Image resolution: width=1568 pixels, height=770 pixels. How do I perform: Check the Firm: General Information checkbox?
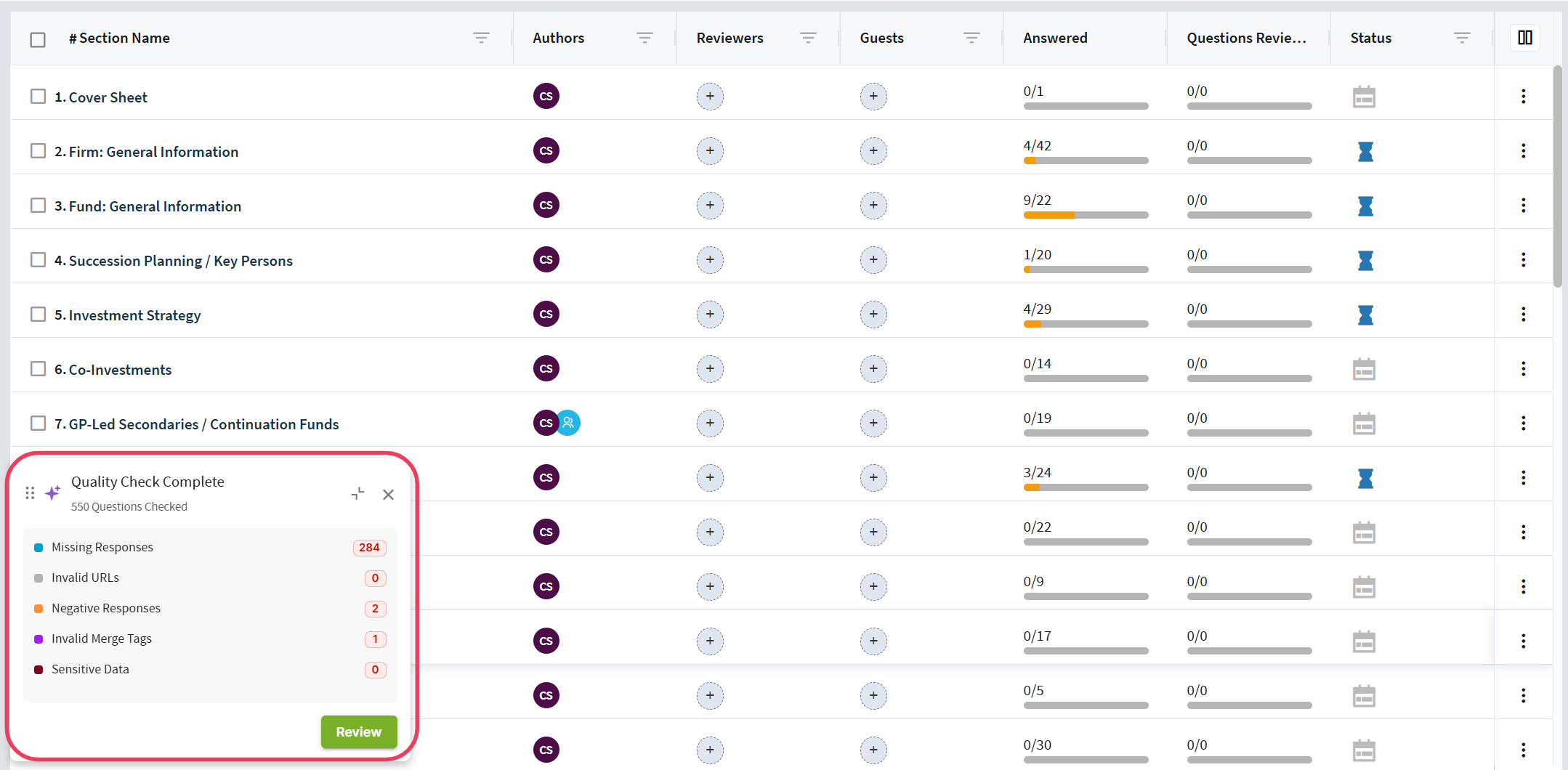pyautogui.click(x=38, y=150)
